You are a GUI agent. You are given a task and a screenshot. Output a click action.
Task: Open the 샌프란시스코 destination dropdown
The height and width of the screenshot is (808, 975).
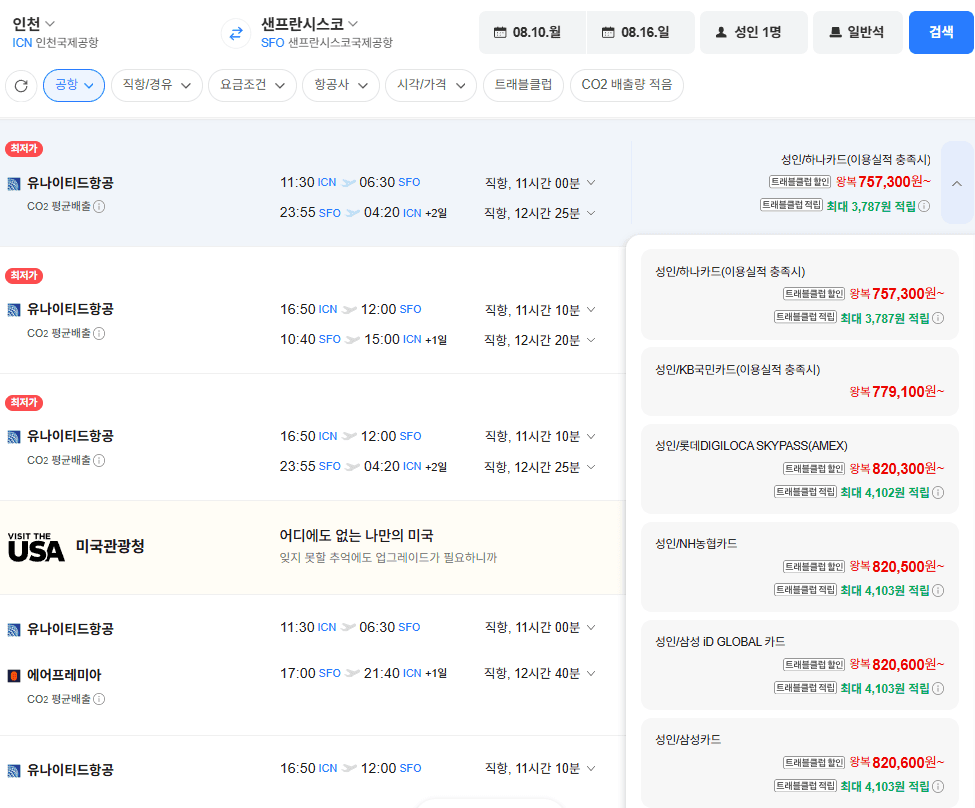[x=309, y=24]
